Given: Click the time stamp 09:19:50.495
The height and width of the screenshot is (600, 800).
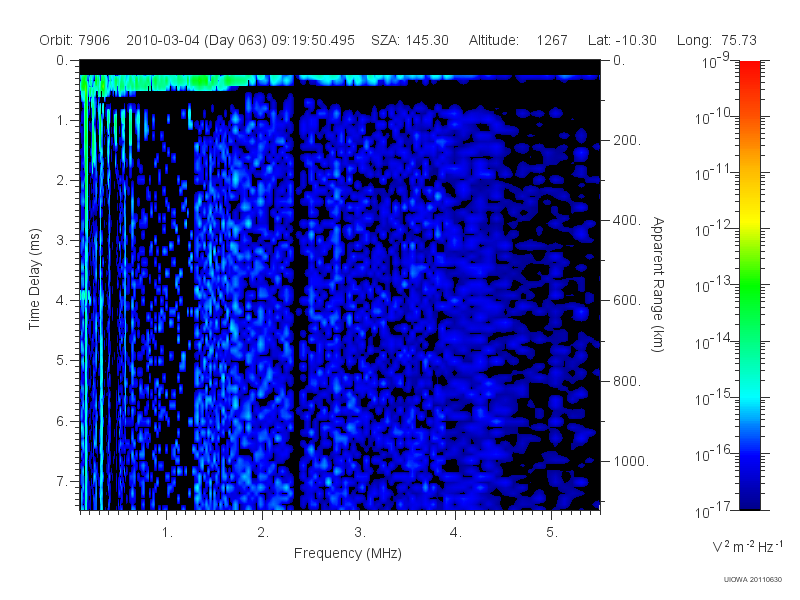Looking at the screenshot, I should 313,40.
